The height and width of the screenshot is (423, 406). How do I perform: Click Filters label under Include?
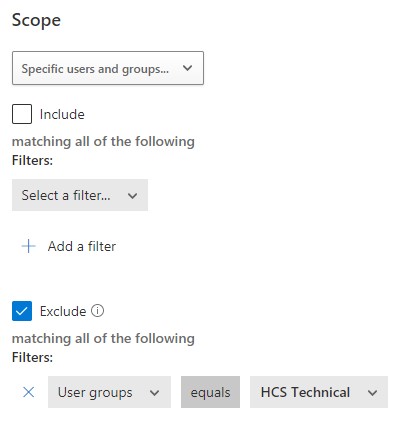click(32, 160)
